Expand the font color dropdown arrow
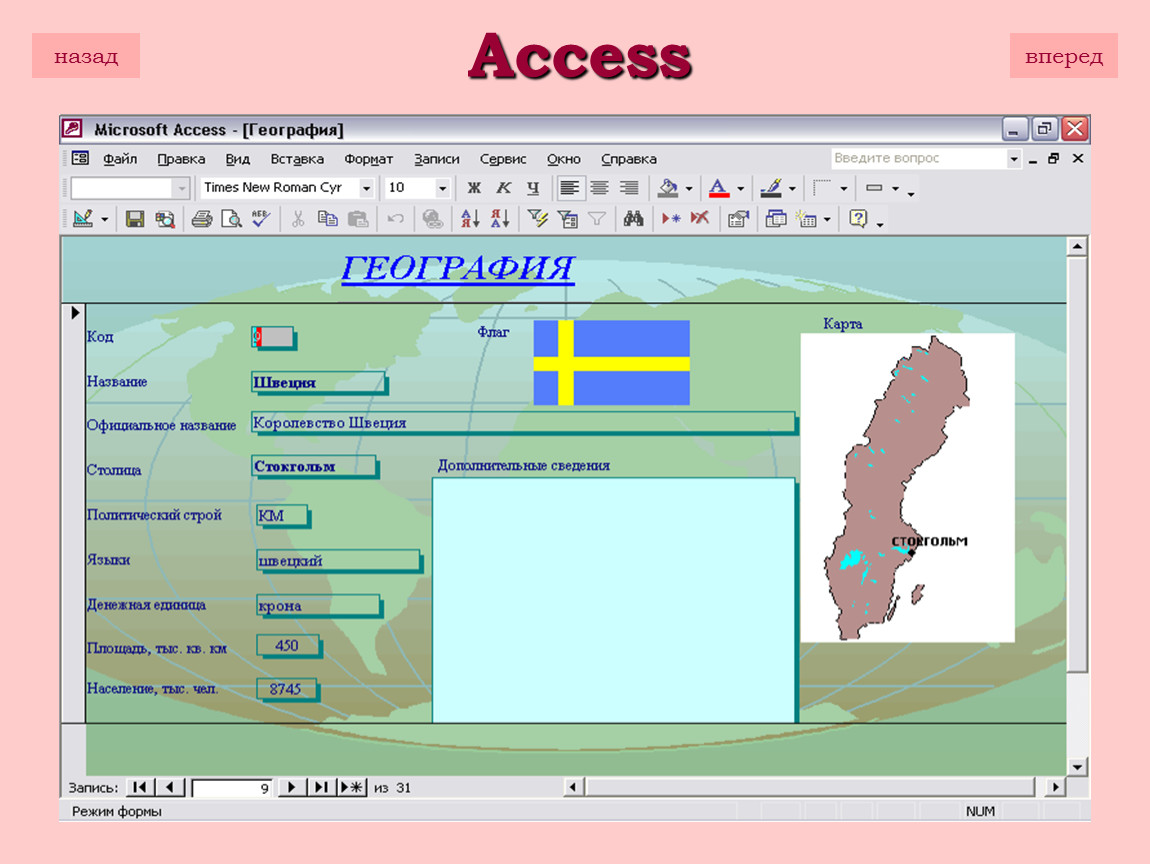The height and width of the screenshot is (864, 1150). click(x=741, y=188)
